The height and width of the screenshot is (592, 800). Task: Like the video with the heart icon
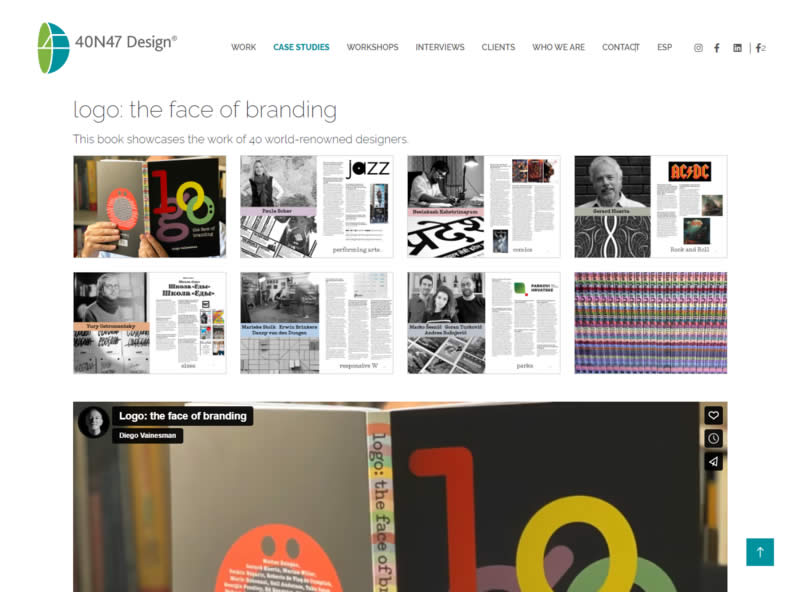click(x=713, y=415)
